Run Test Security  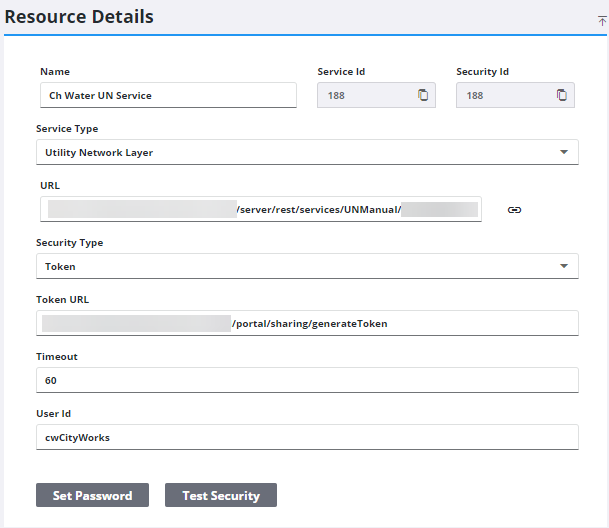coord(220,495)
